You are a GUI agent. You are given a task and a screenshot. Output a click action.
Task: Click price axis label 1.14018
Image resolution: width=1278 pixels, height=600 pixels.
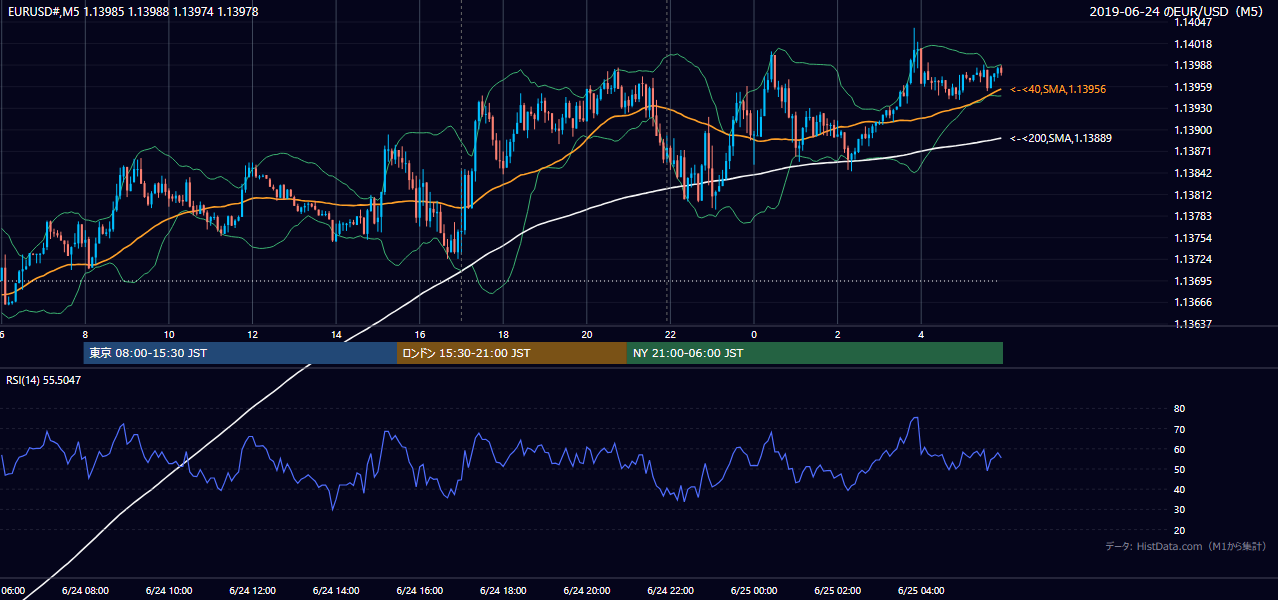pyautogui.click(x=1193, y=44)
